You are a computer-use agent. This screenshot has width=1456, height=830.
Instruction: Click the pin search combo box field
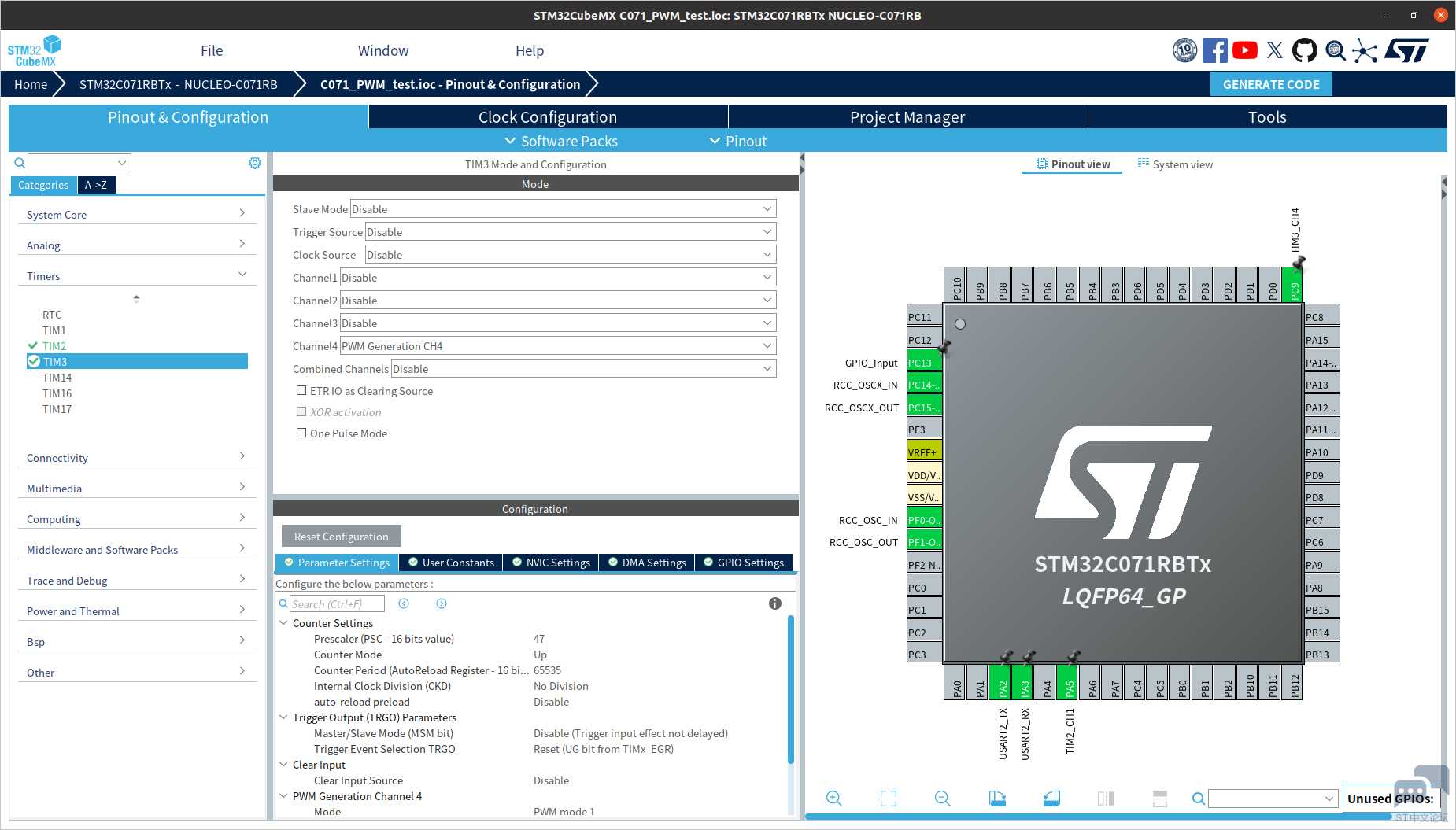point(1273,799)
